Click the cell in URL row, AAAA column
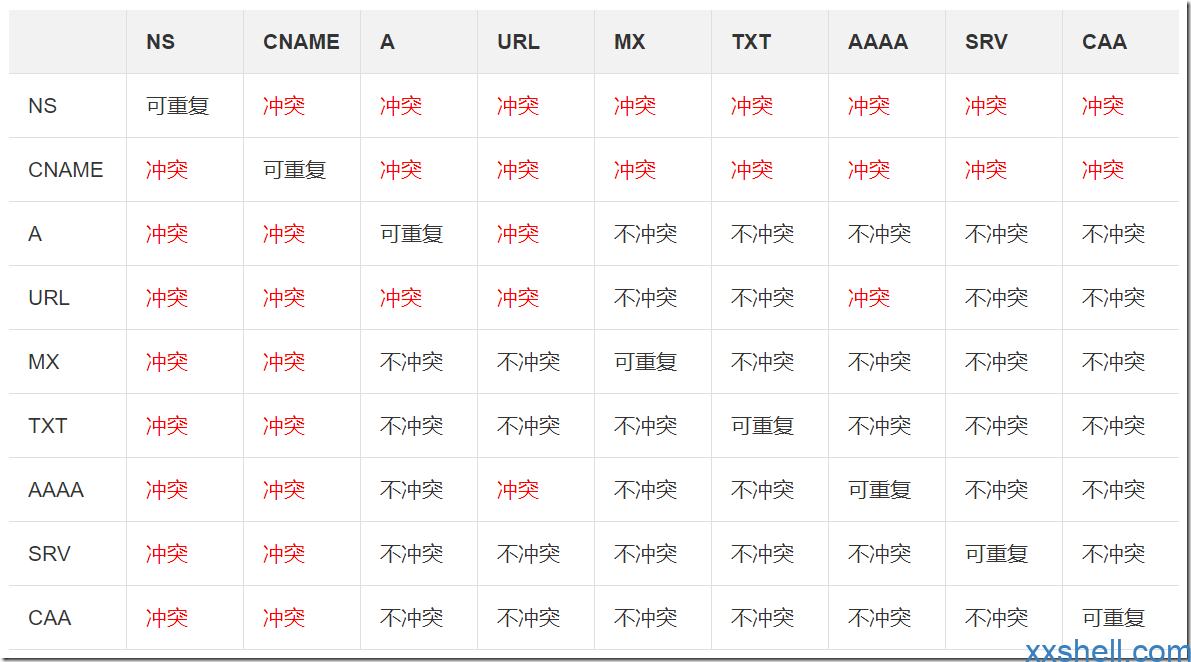 click(x=869, y=298)
